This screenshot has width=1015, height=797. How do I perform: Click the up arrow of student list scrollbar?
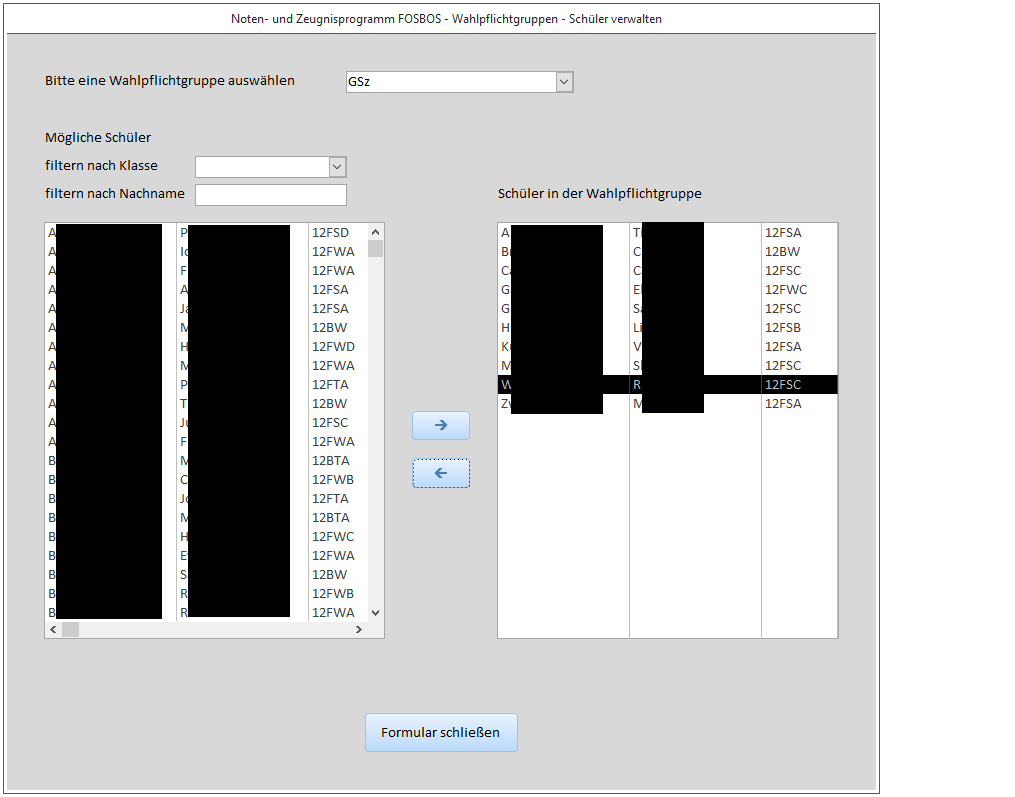click(376, 231)
